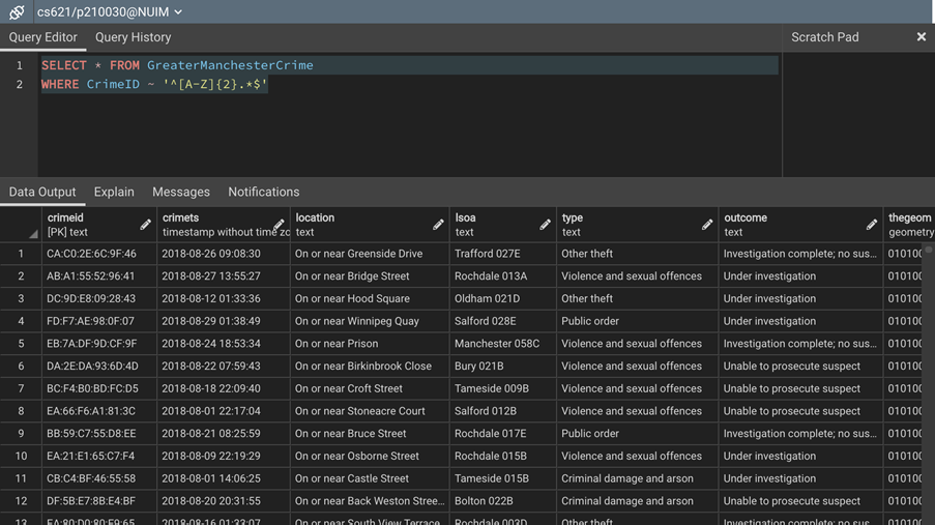Close the Scratch Pad panel

click(x=921, y=37)
